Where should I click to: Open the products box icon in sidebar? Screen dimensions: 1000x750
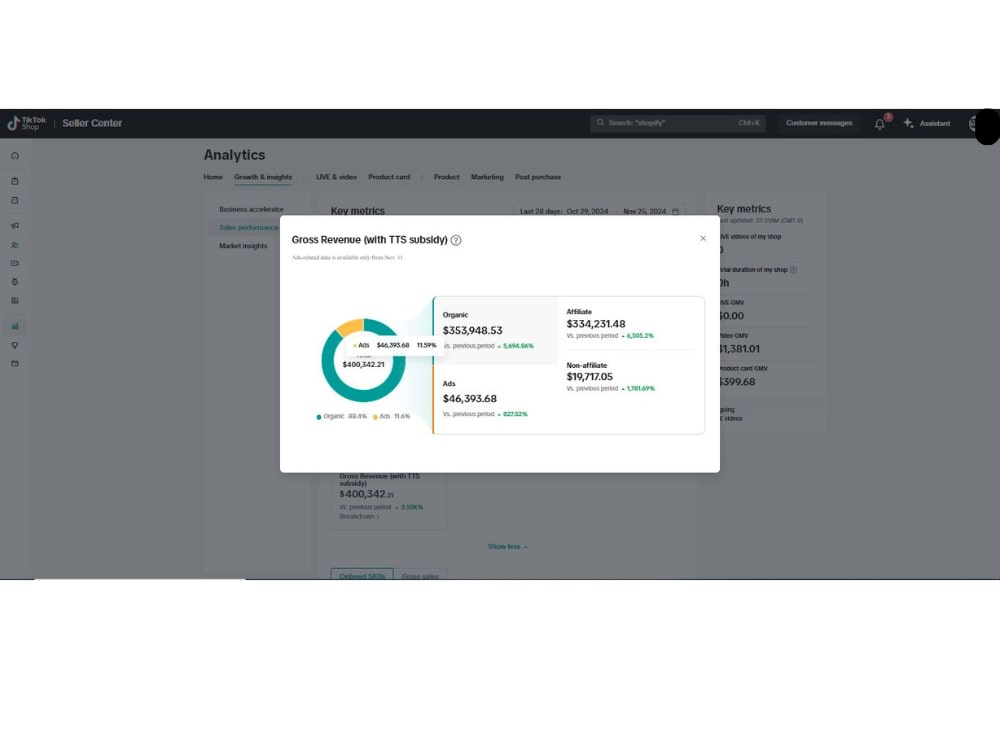[15, 200]
